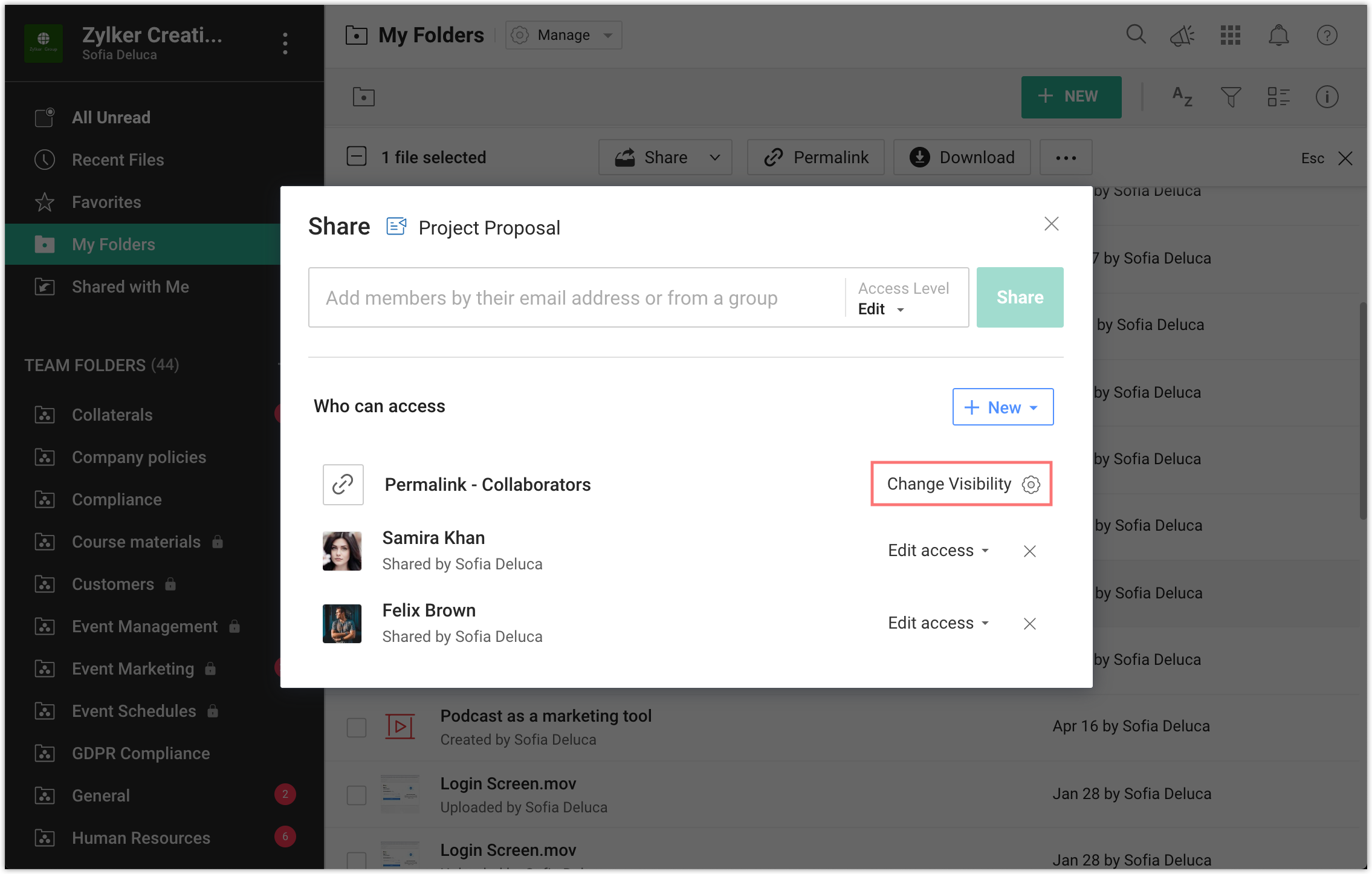
Task: Go to Recent Files
Action: (x=118, y=160)
